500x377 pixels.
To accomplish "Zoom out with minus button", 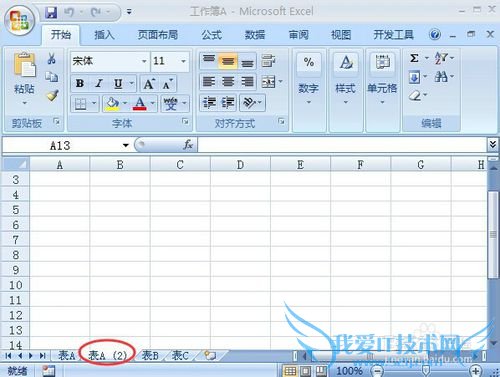I will tap(377, 370).
